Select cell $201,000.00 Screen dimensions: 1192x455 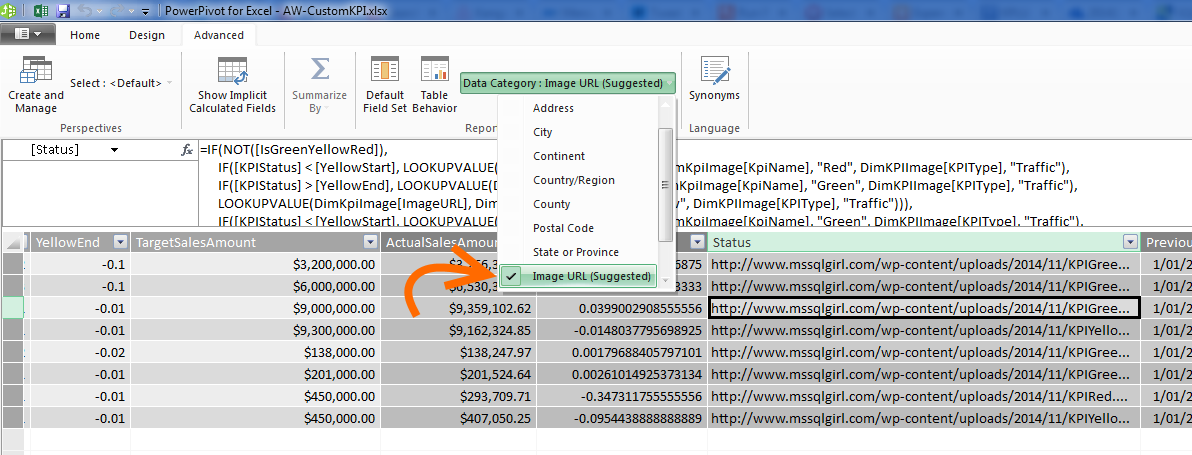click(255, 374)
